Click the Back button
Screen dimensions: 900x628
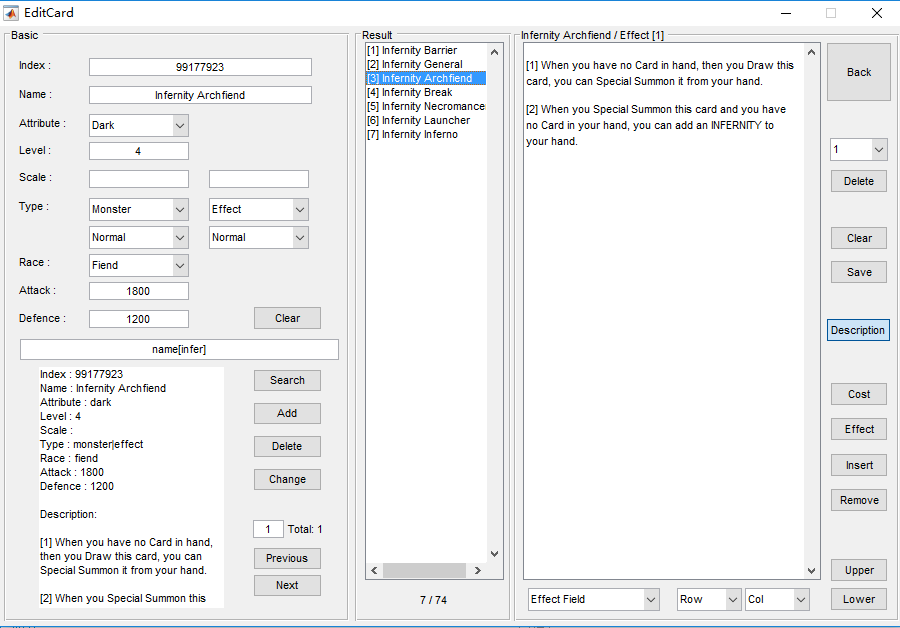click(x=859, y=72)
